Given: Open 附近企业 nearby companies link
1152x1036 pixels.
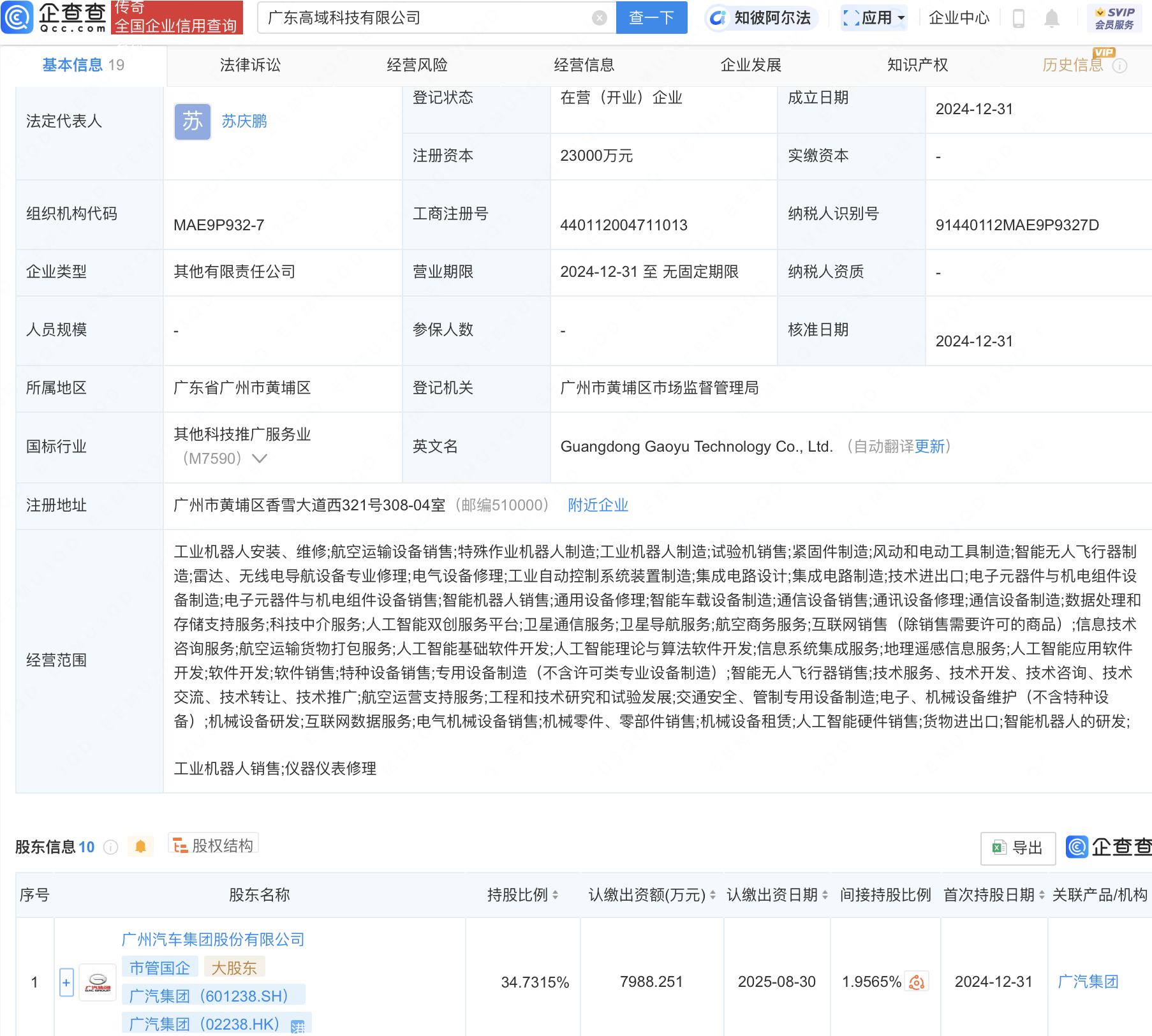Looking at the screenshot, I should pyautogui.click(x=598, y=505).
